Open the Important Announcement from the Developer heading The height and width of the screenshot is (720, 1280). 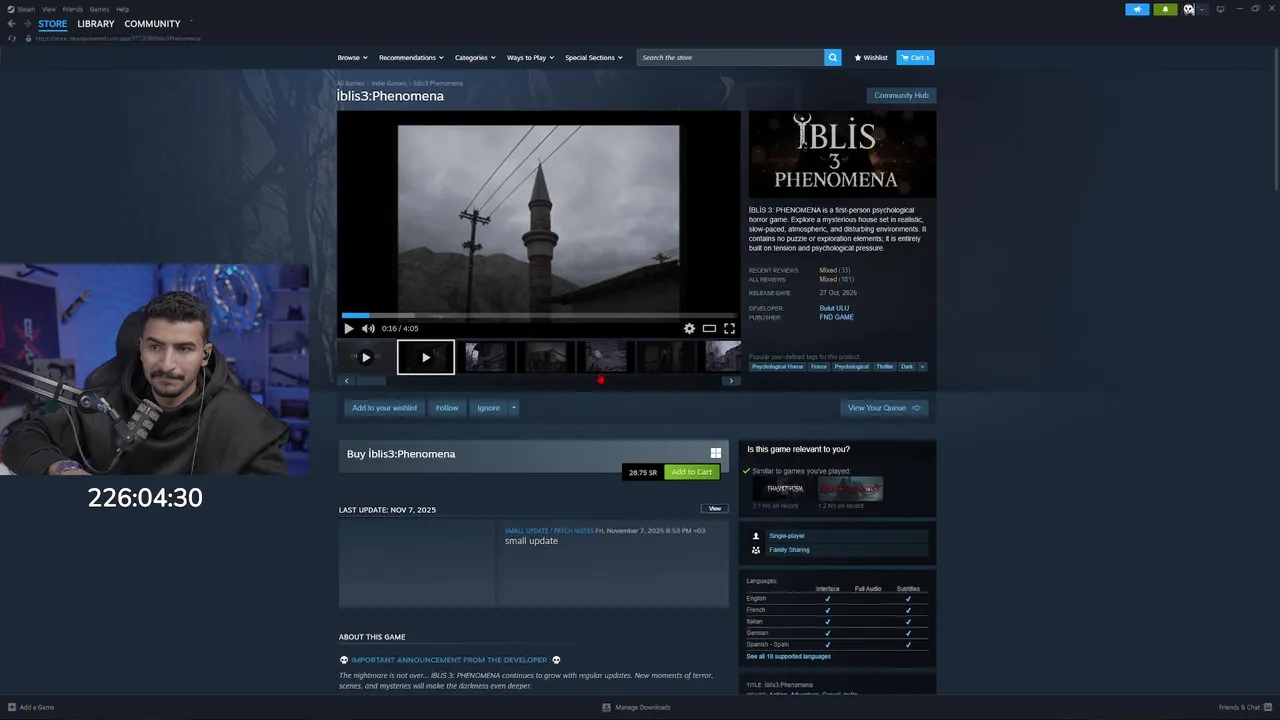click(449, 660)
